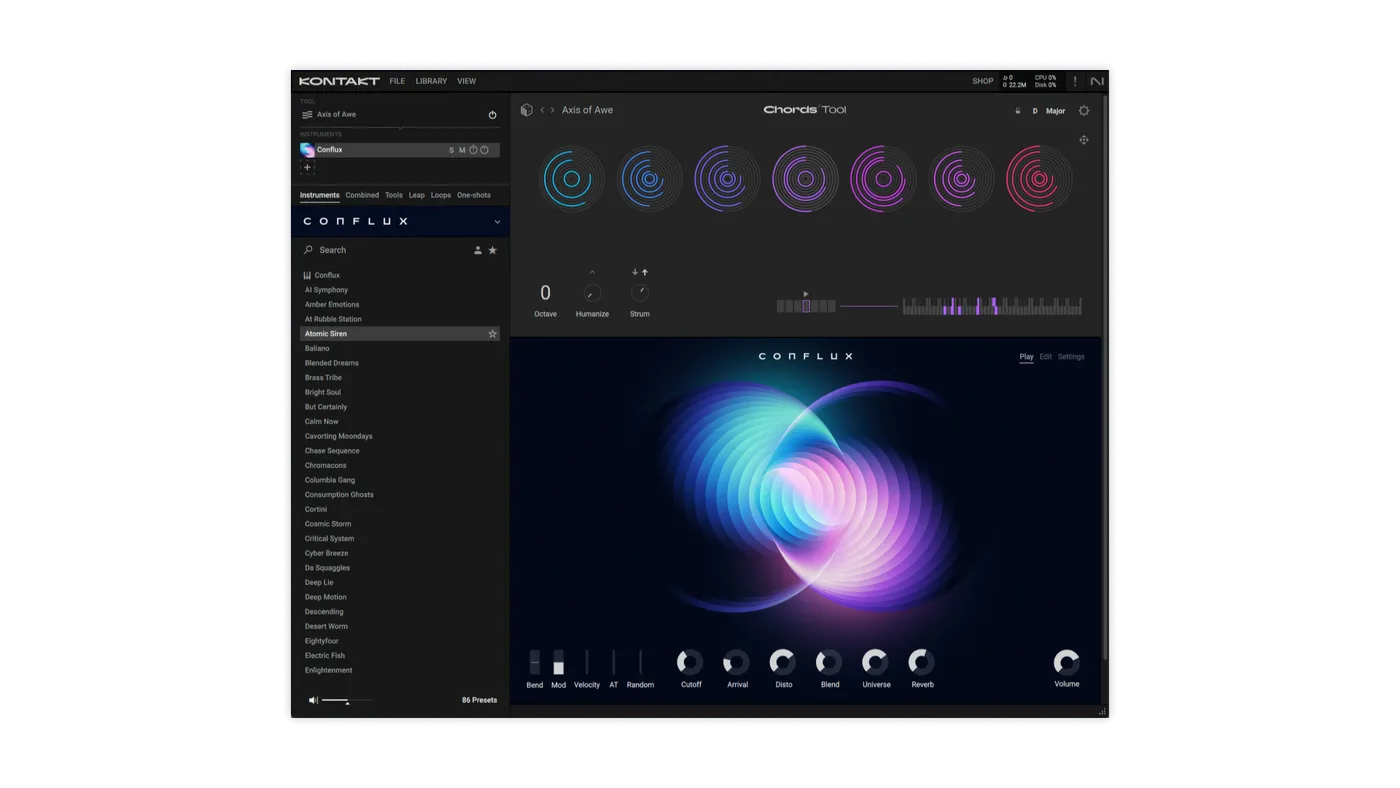Open the Axis of Awe tool list icon
This screenshot has height=788, width=1400.
307,115
